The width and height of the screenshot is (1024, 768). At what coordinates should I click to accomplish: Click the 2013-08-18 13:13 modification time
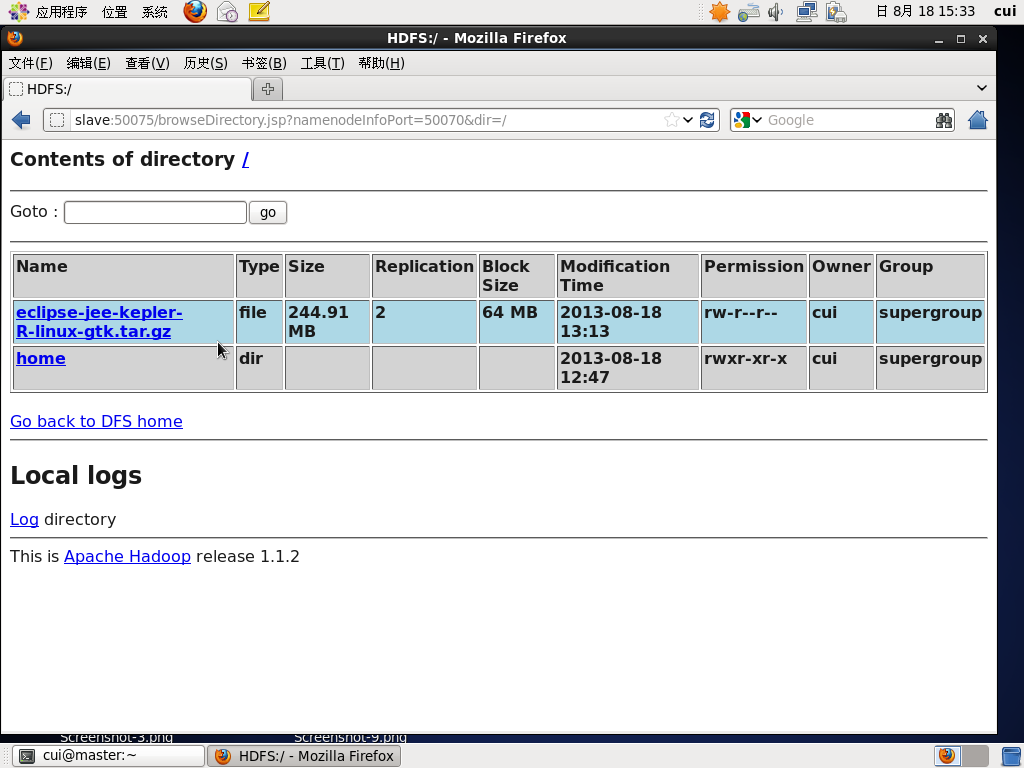tap(628, 322)
